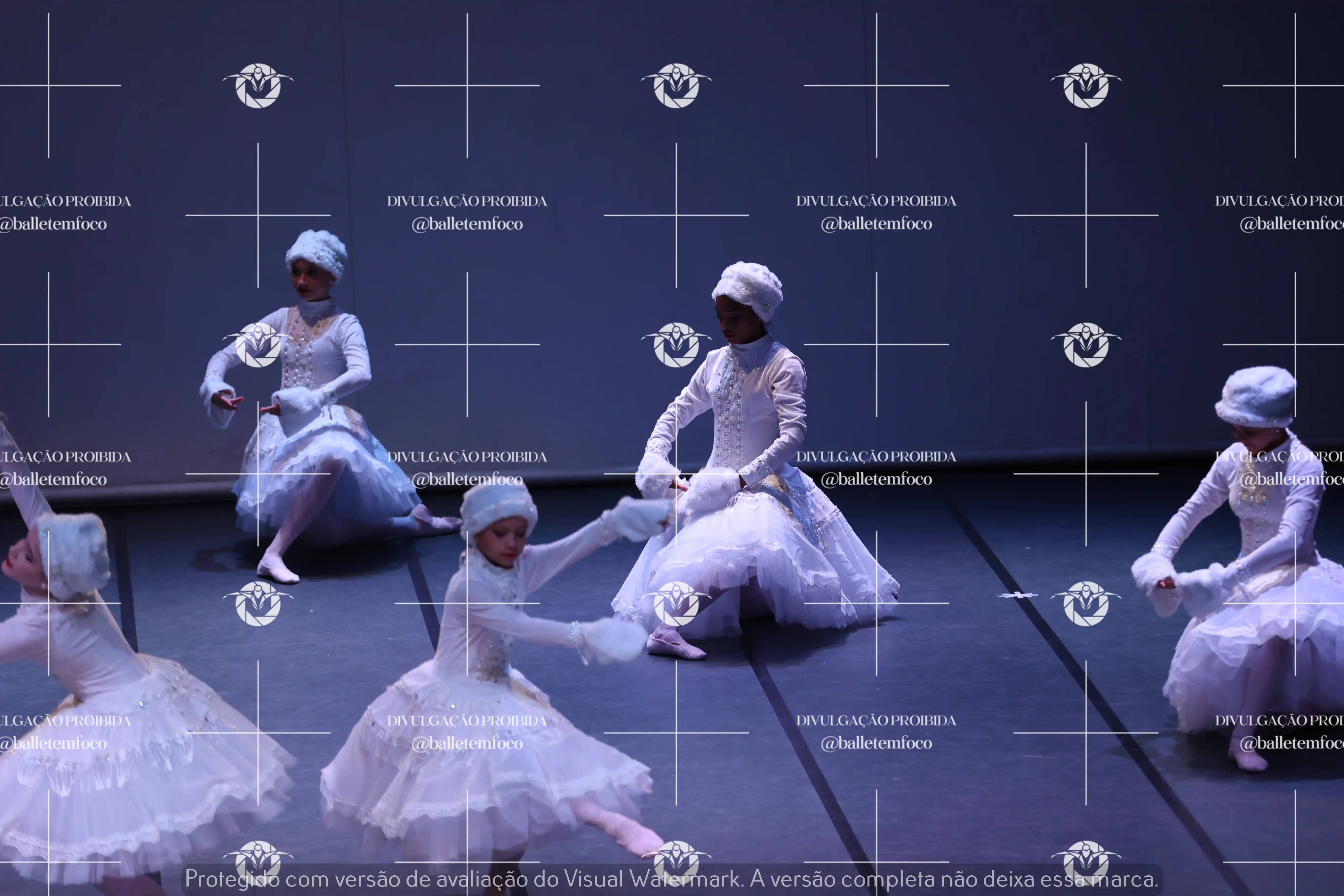
Task: Click the first fully visible top-row @balletemfoco handle
Action: pos(467,224)
